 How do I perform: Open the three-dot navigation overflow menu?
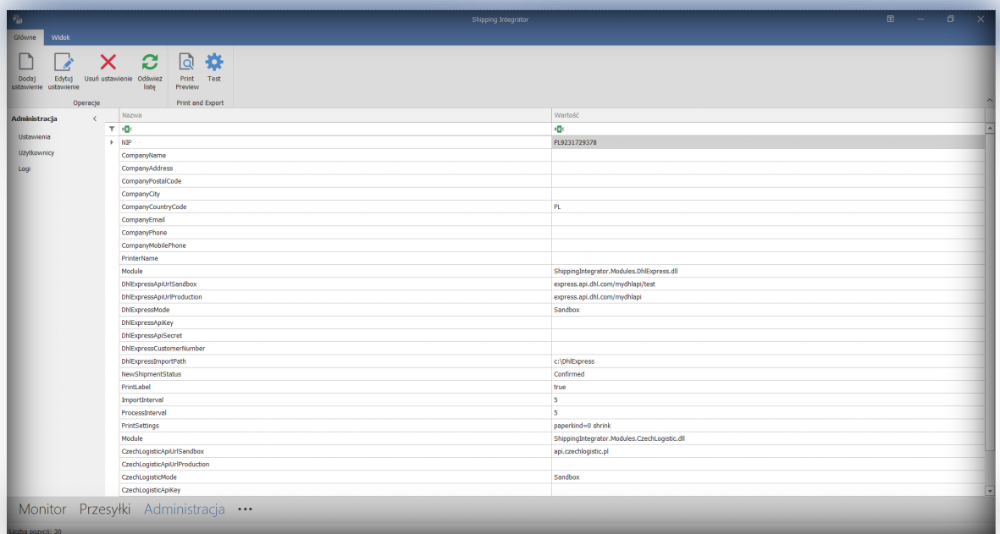pyautogui.click(x=245, y=509)
